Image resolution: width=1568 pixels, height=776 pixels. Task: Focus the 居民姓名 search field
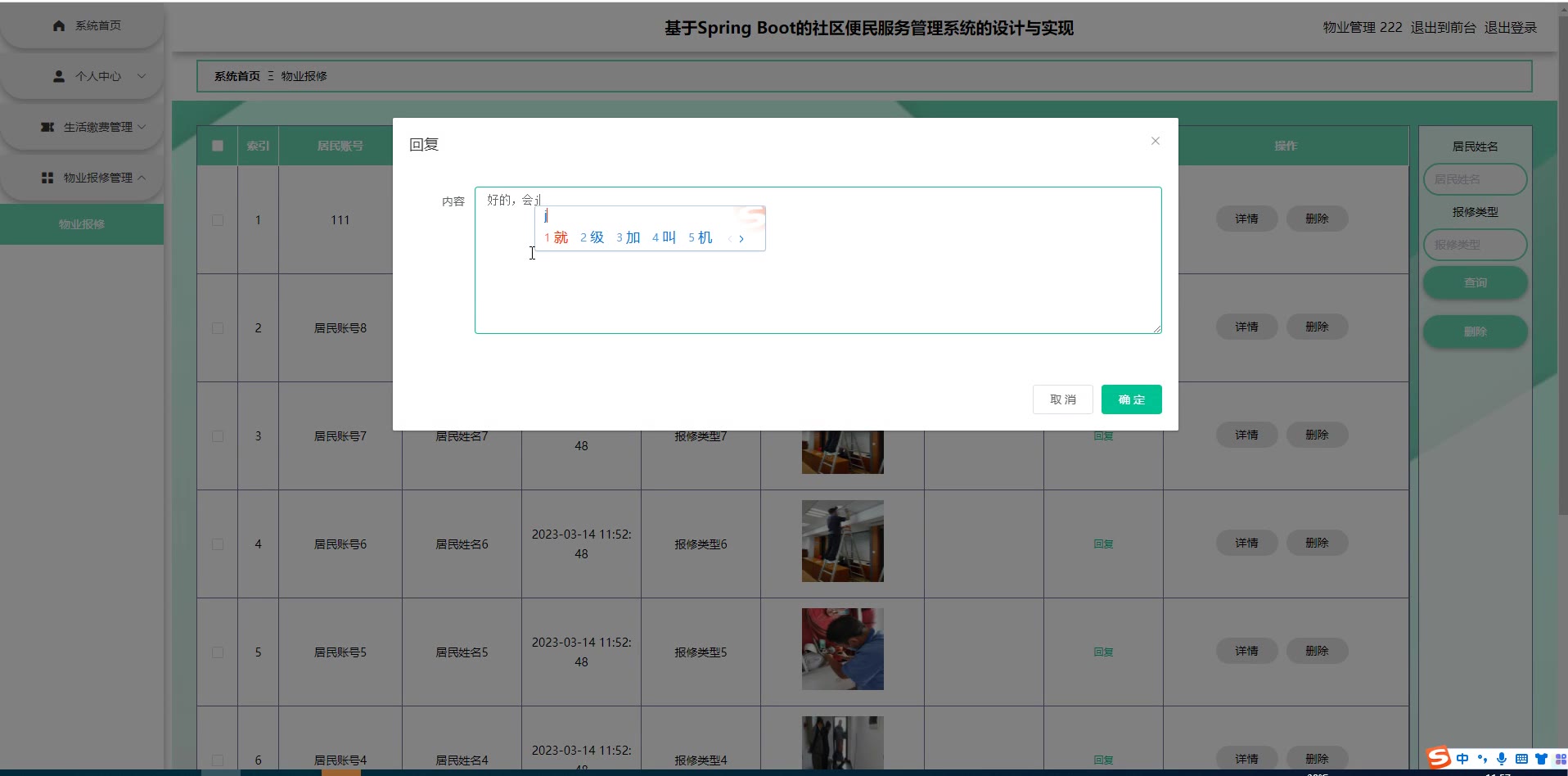(x=1475, y=179)
